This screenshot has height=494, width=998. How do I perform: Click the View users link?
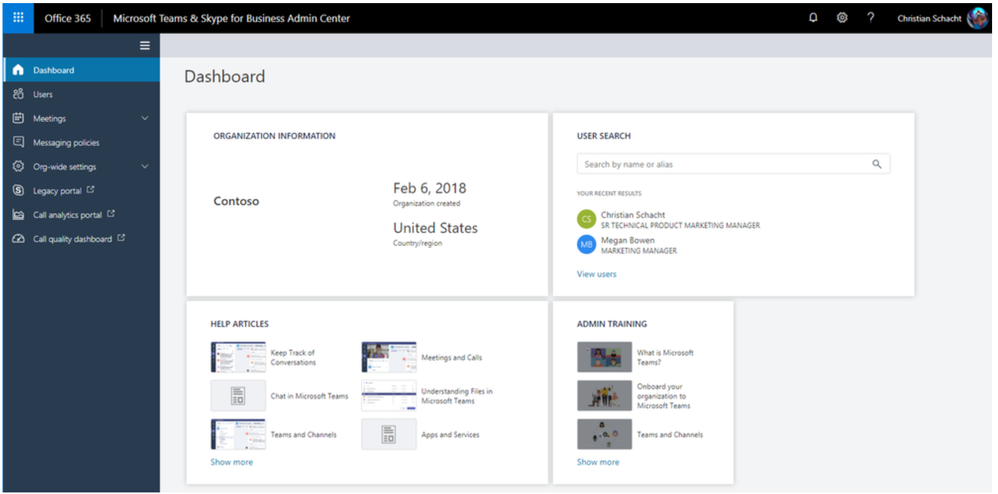596,274
